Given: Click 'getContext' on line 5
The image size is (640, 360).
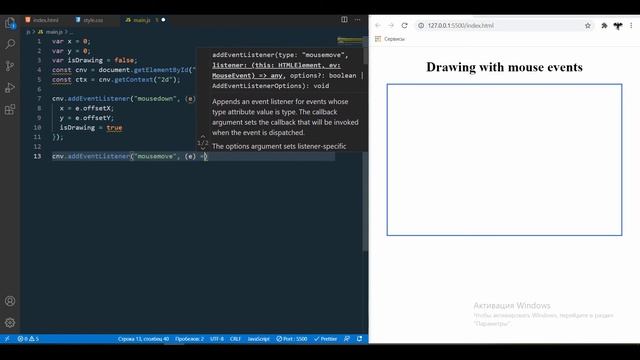Looking at the screenshot, I should point(133,80).
